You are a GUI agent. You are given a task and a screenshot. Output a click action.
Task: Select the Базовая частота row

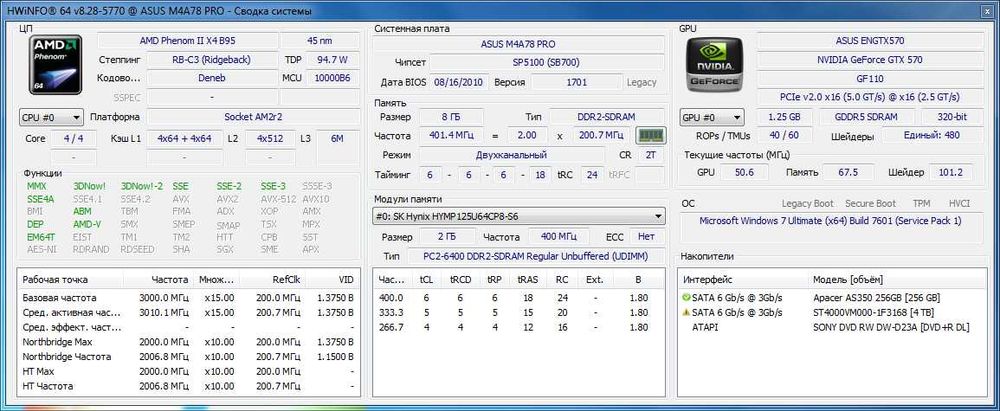point(189,298)
